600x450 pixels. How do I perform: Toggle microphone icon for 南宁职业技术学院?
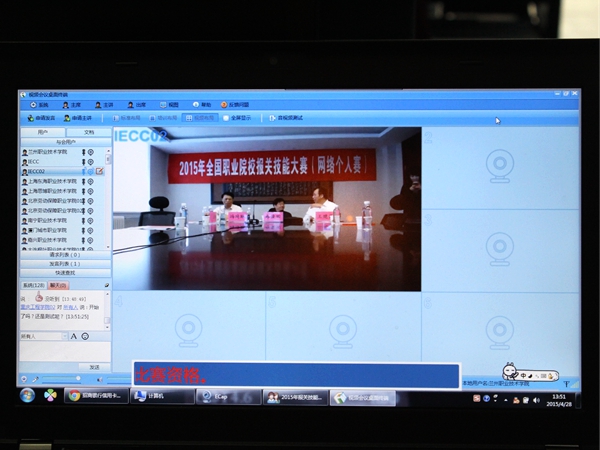83,221
